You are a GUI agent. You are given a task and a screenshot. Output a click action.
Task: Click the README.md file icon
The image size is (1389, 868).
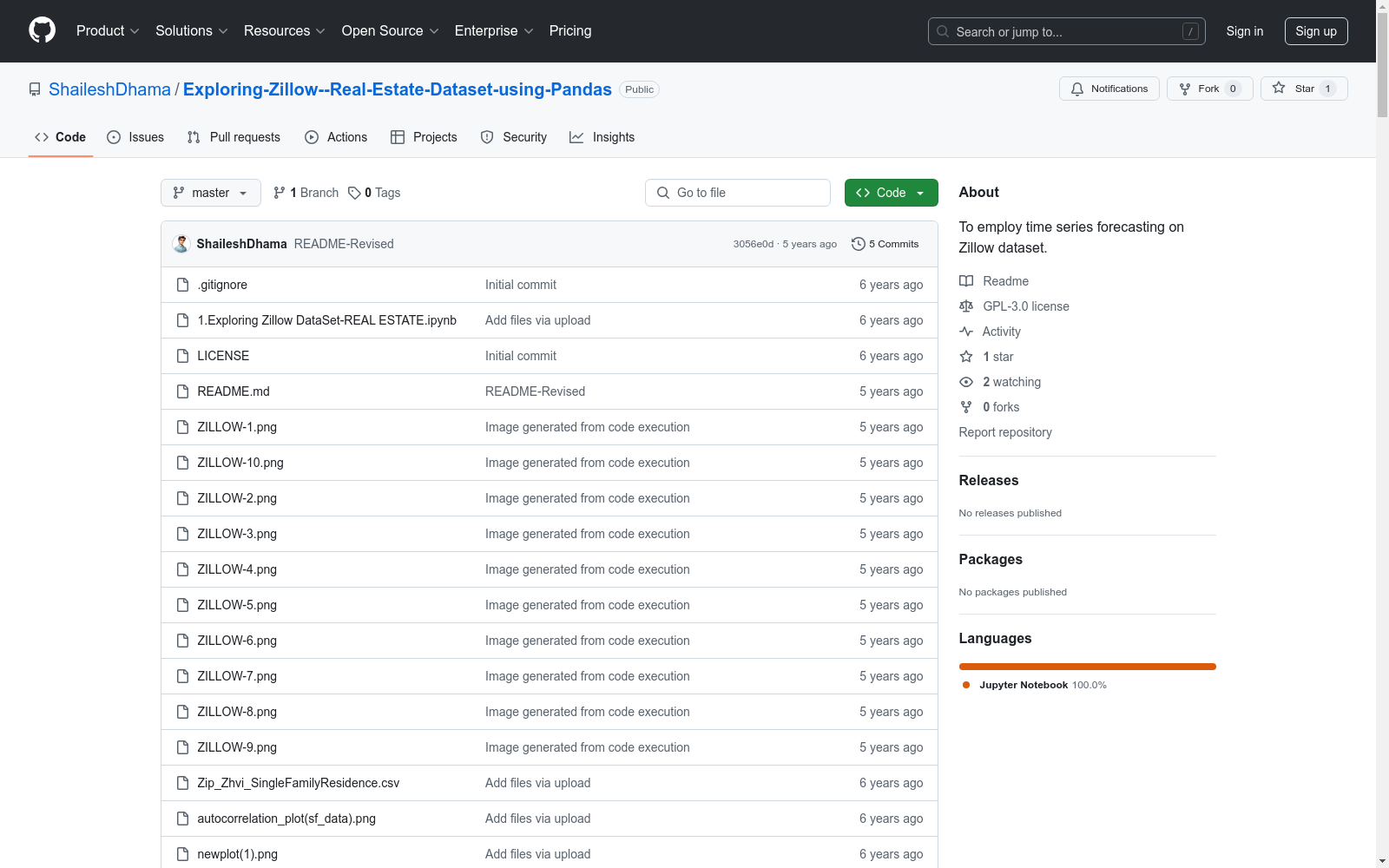coord(182,391)
